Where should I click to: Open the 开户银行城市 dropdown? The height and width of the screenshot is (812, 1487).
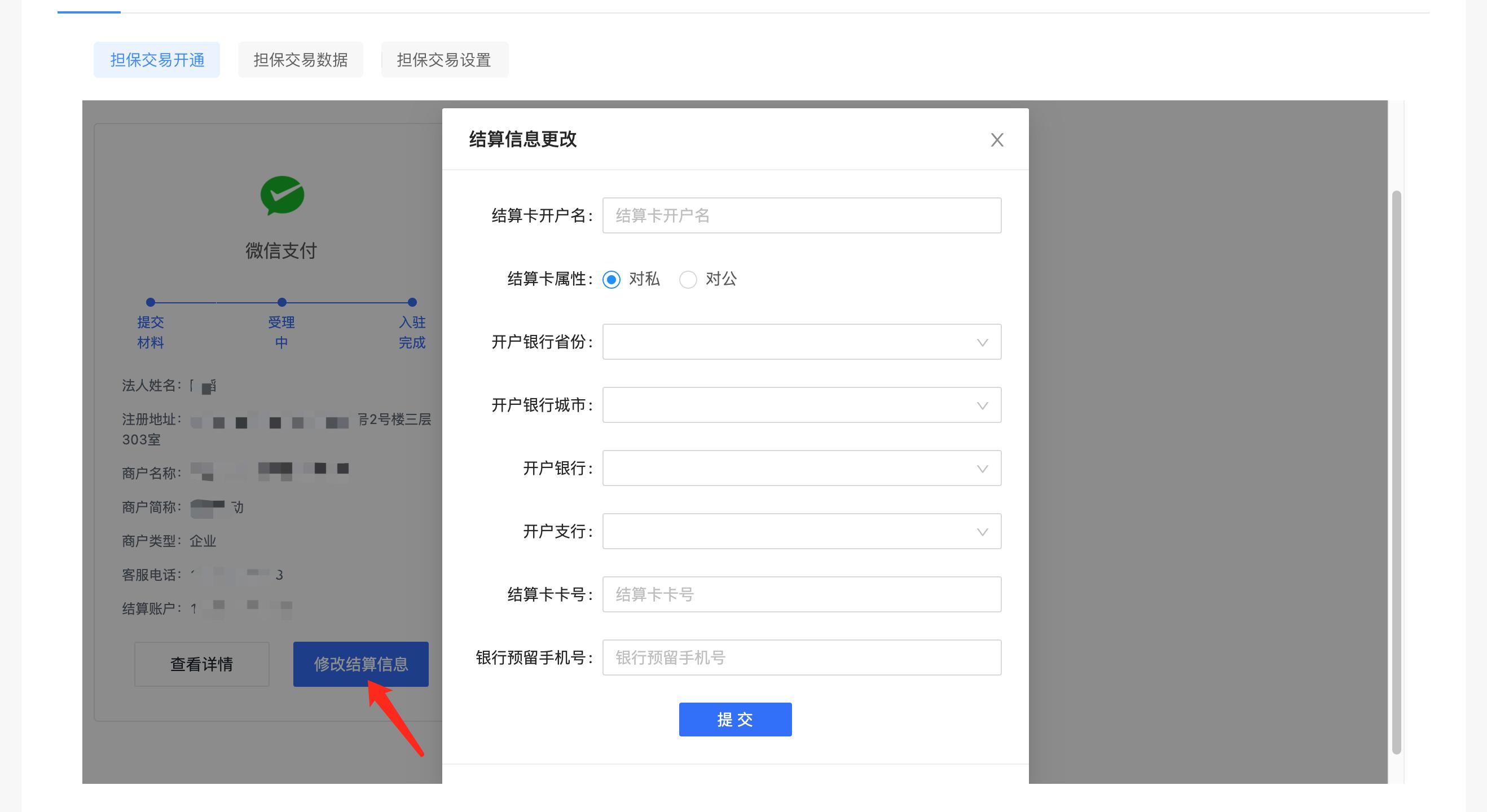click(x=802, y=404)
